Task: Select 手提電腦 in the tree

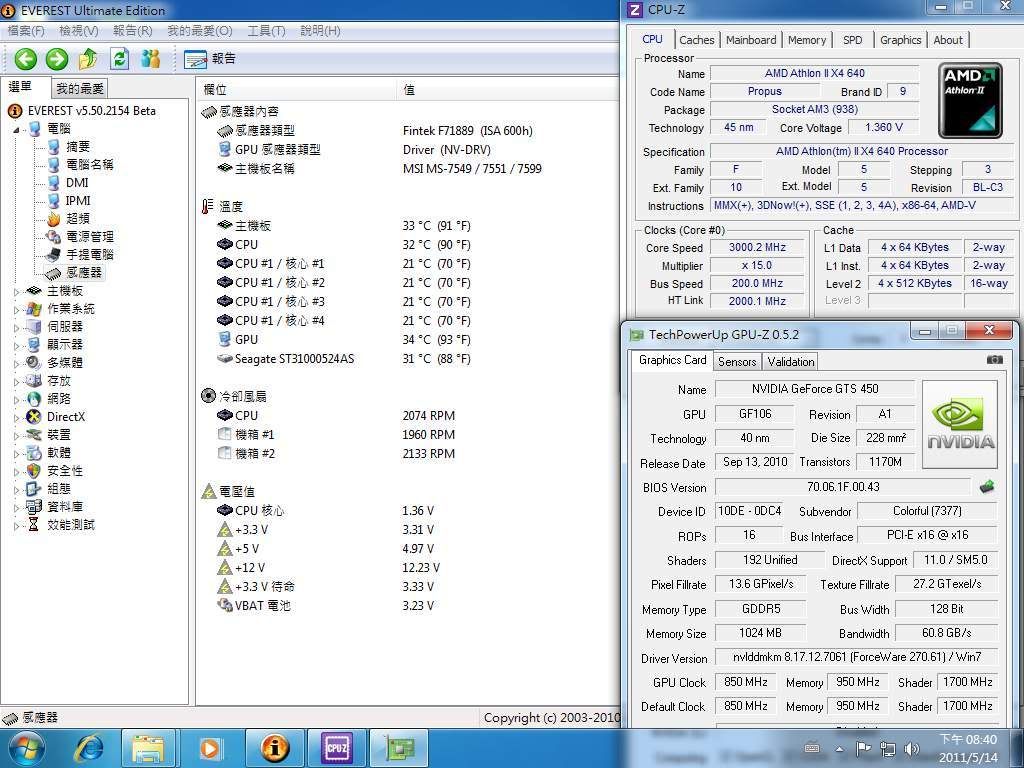Action: (x=89, y=255)
